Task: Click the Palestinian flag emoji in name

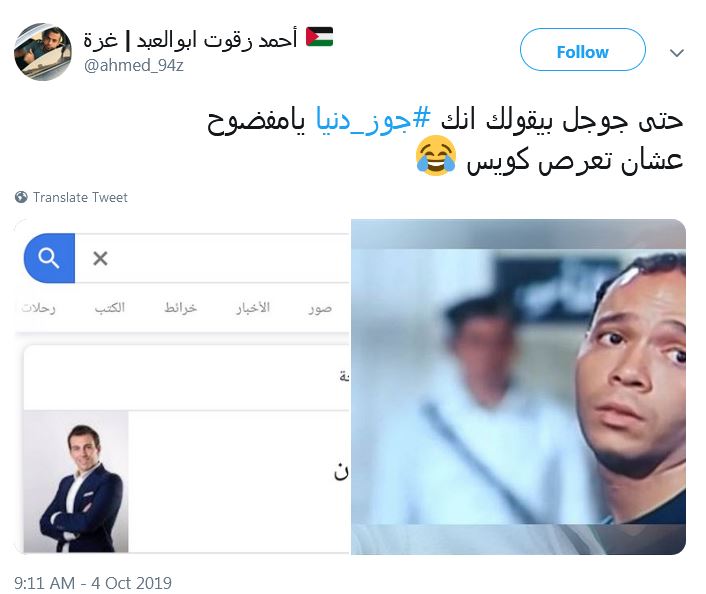Action: (x=319, y=37)
